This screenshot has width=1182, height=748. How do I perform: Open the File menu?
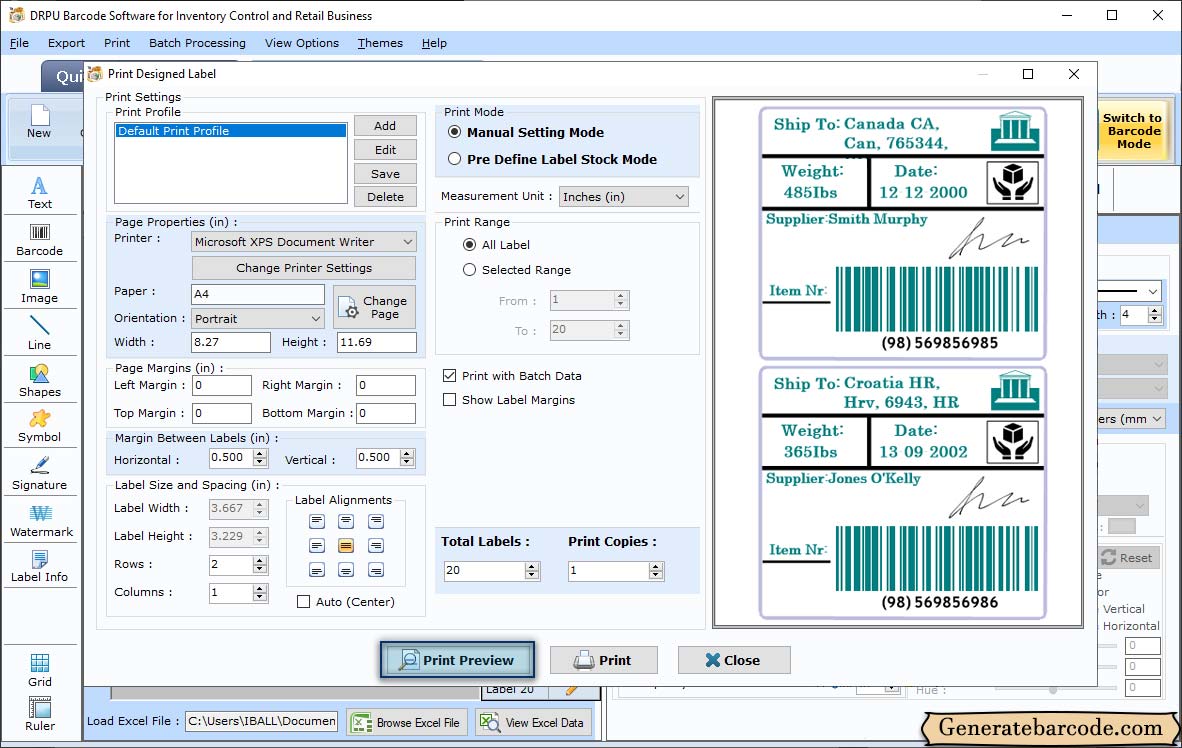20,43
